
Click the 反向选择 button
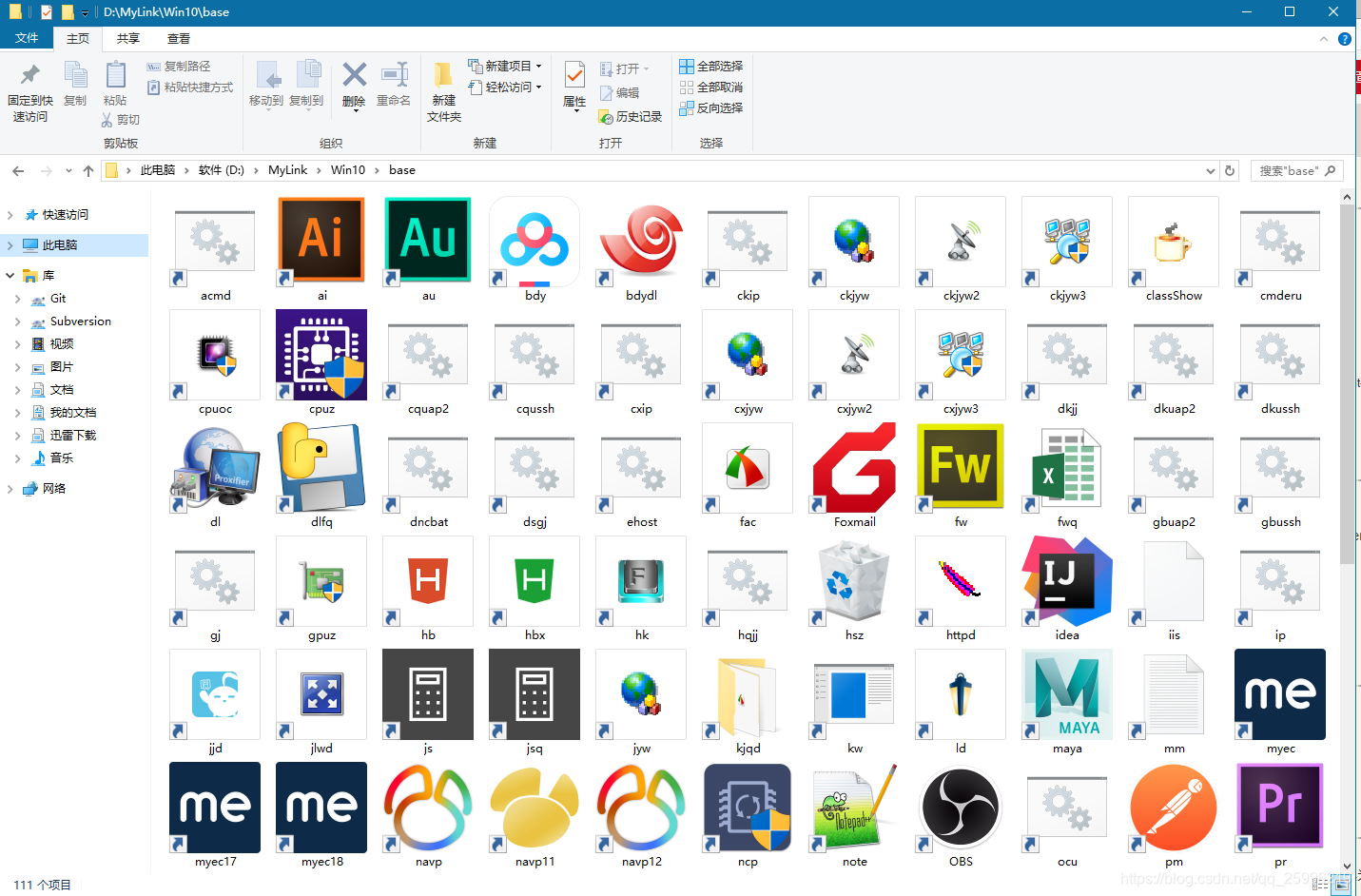[711, 107]
